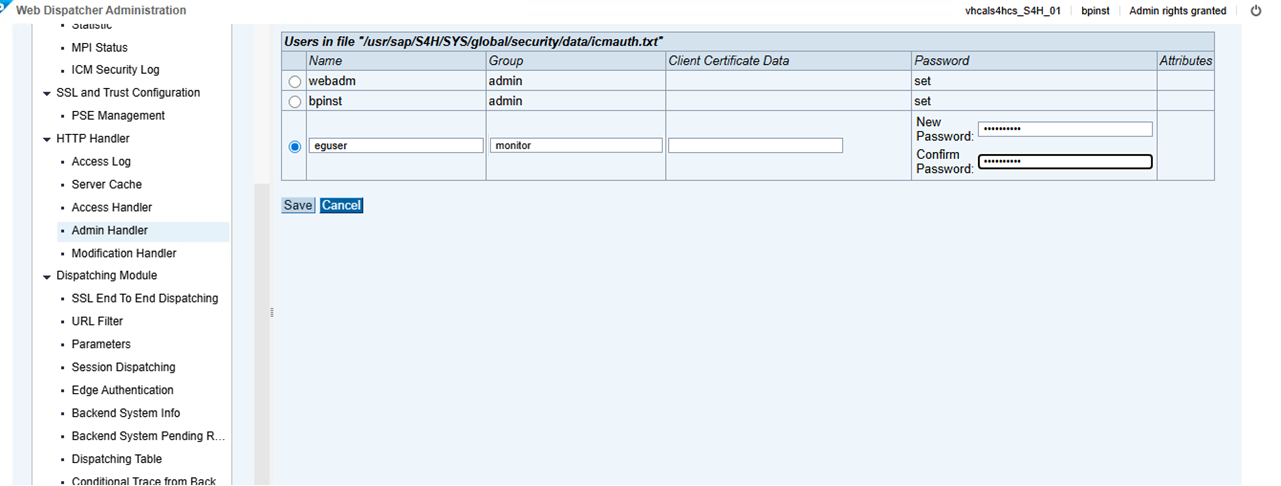Click the power logout icon
This screenshot has height=486, width=1281.
coord(1256,10)
